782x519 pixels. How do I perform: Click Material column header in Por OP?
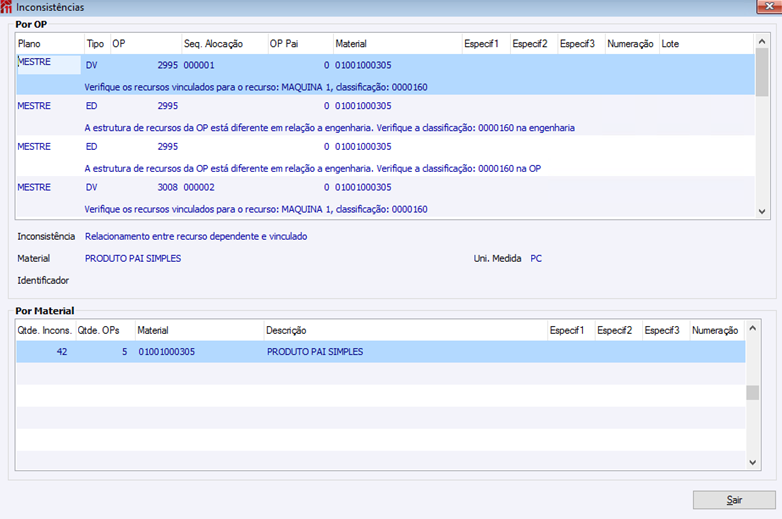[397, 44]
